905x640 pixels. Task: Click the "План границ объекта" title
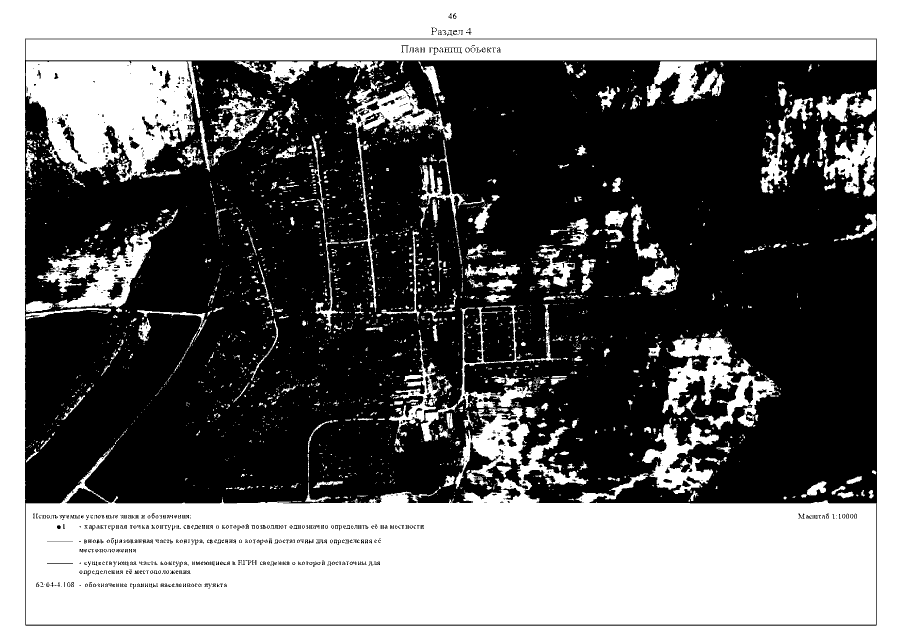(451, 49)
